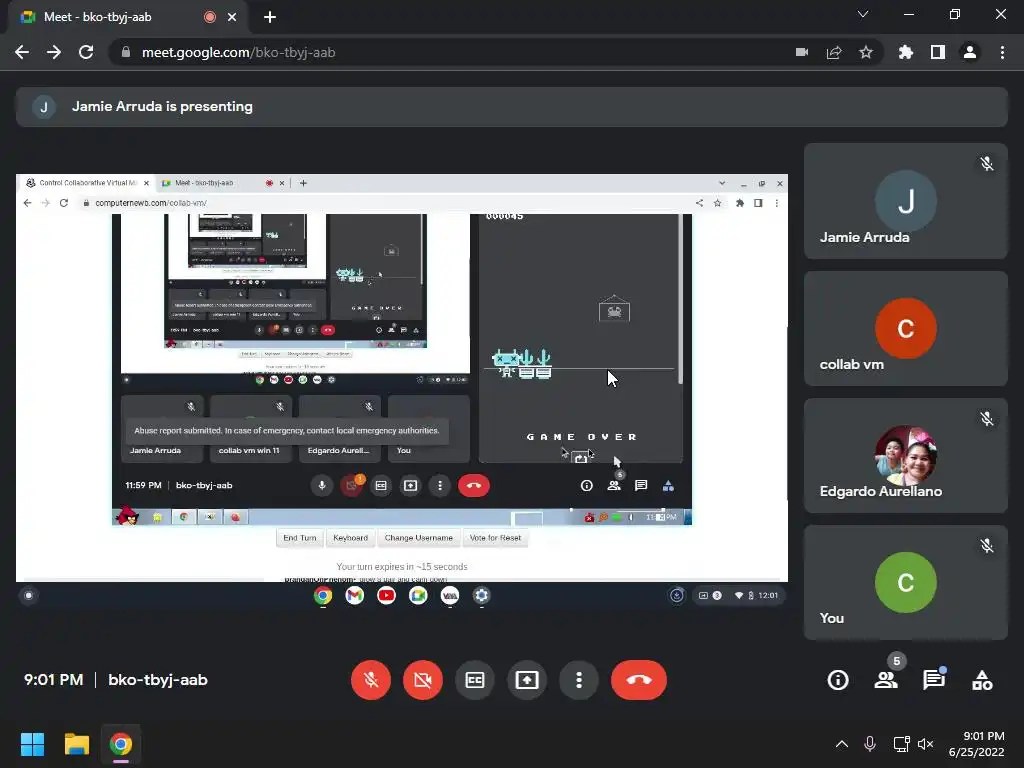This screenshot has width=1024, height=768.
Task: Click the taskbar microphone tray icon
Action: [870, 744]
